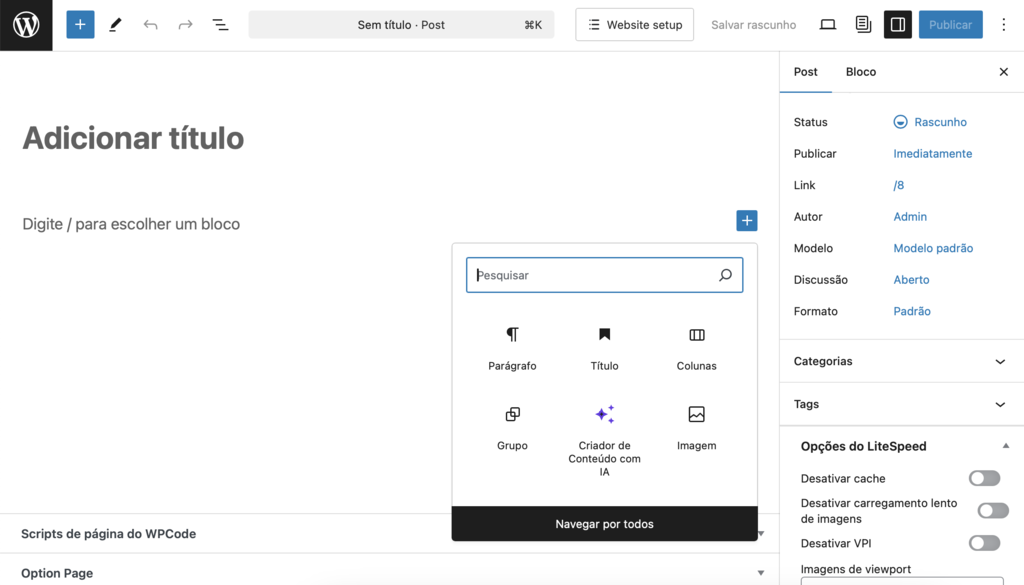This screenshot has width=1024, height=585.
Task: Select the Post tab
Action: click(x=806, y=72)
